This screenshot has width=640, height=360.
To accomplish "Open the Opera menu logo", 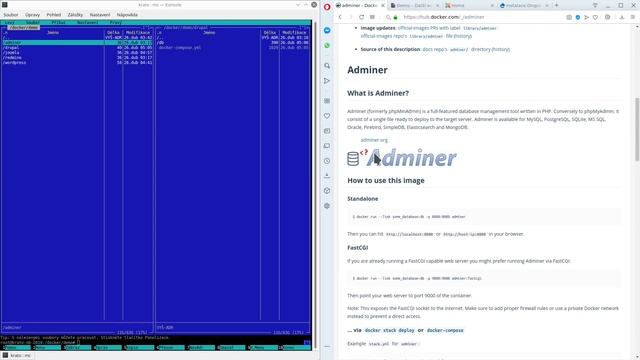I will (x=327, y=6).
